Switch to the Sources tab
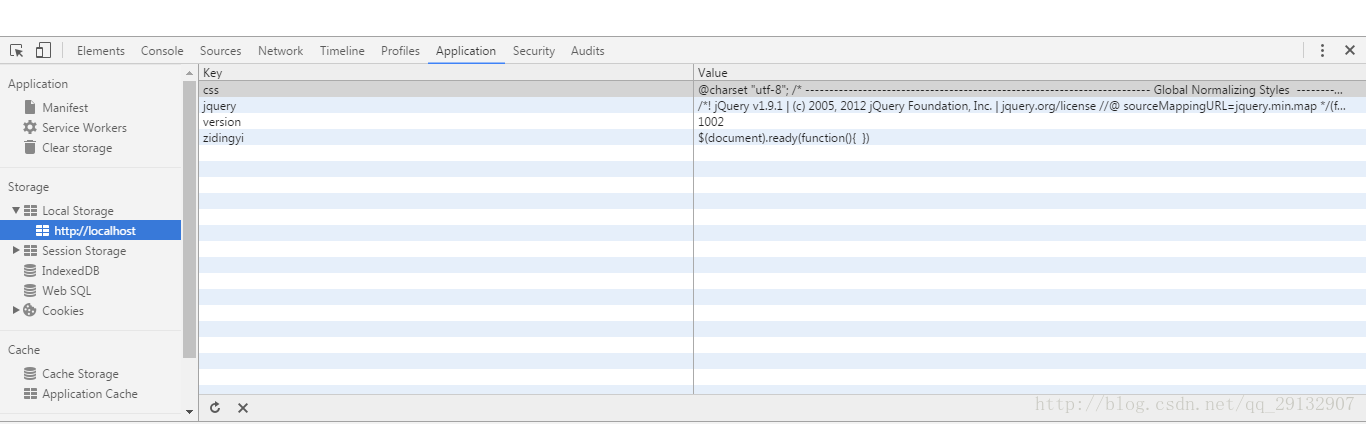 pyautogui.click(x=220, y=50)
